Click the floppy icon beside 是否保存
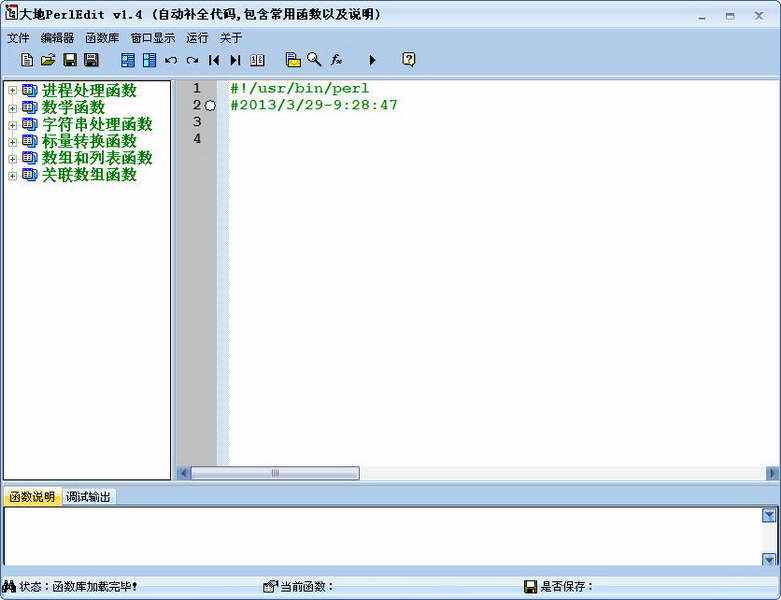781x600 pixels. (x=530, y=587)
